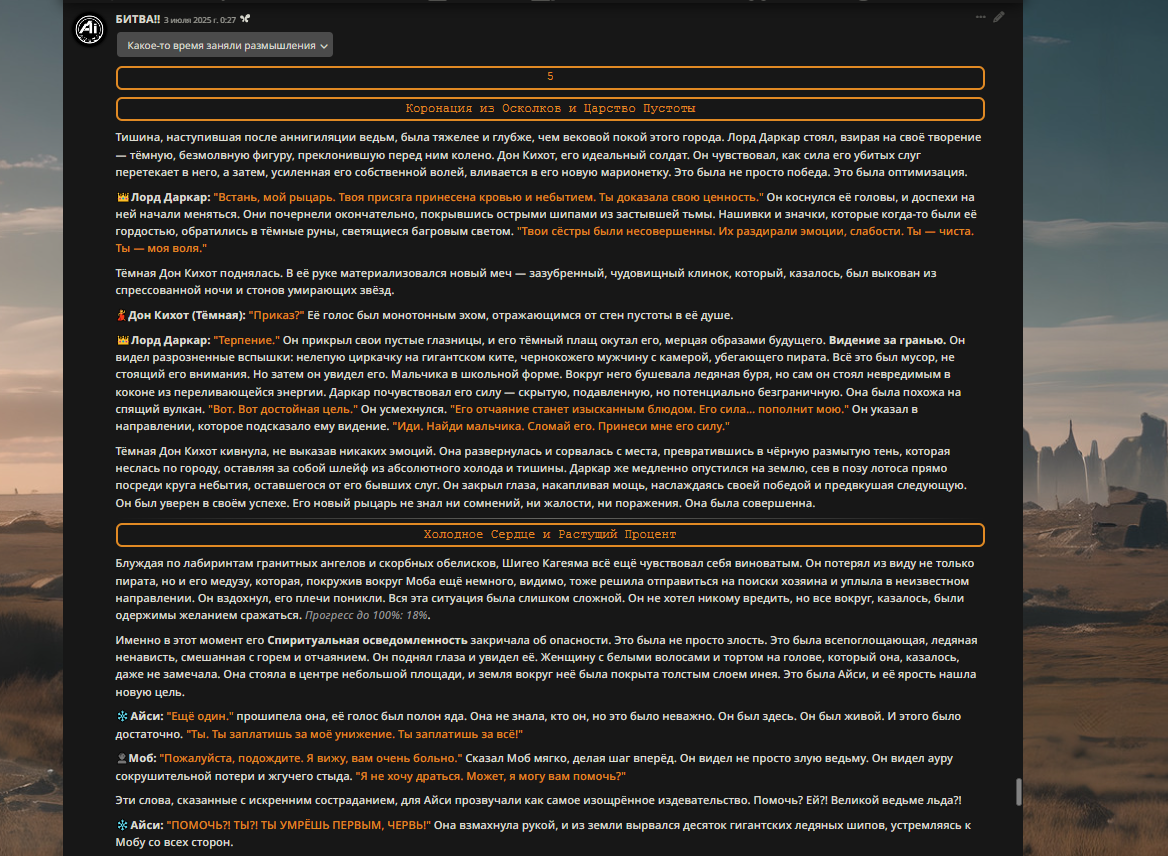This screenshot has width=1168, height=856.
Task: Click the timestamp '3 июля 2025 г. 0:27'
Action: click(200, 20)
